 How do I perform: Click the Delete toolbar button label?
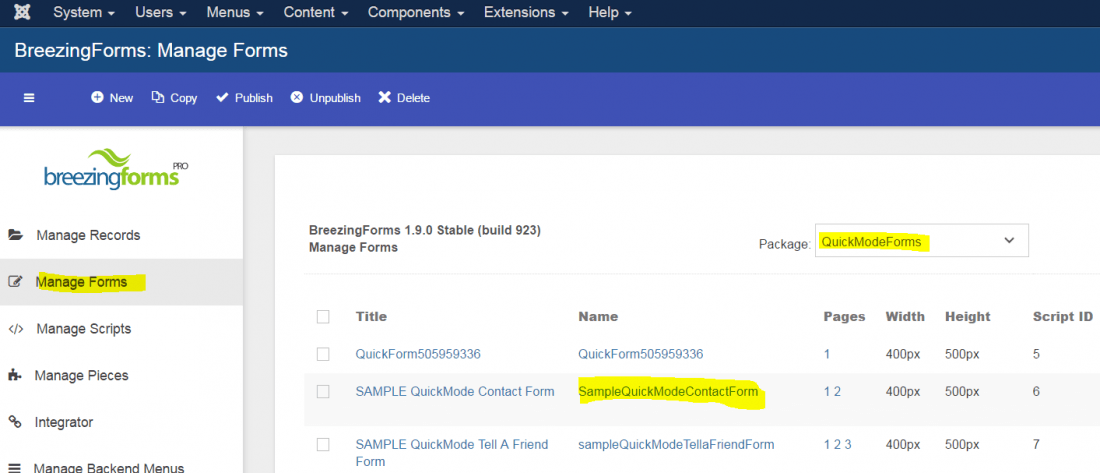pyautogui.click(x=413, y=98)
